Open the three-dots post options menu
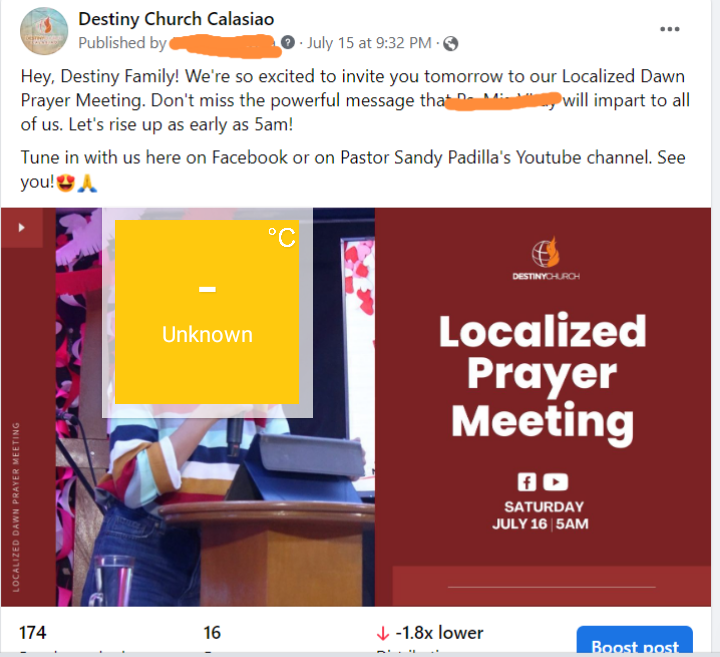720x657 pixels. coord(669,29)
